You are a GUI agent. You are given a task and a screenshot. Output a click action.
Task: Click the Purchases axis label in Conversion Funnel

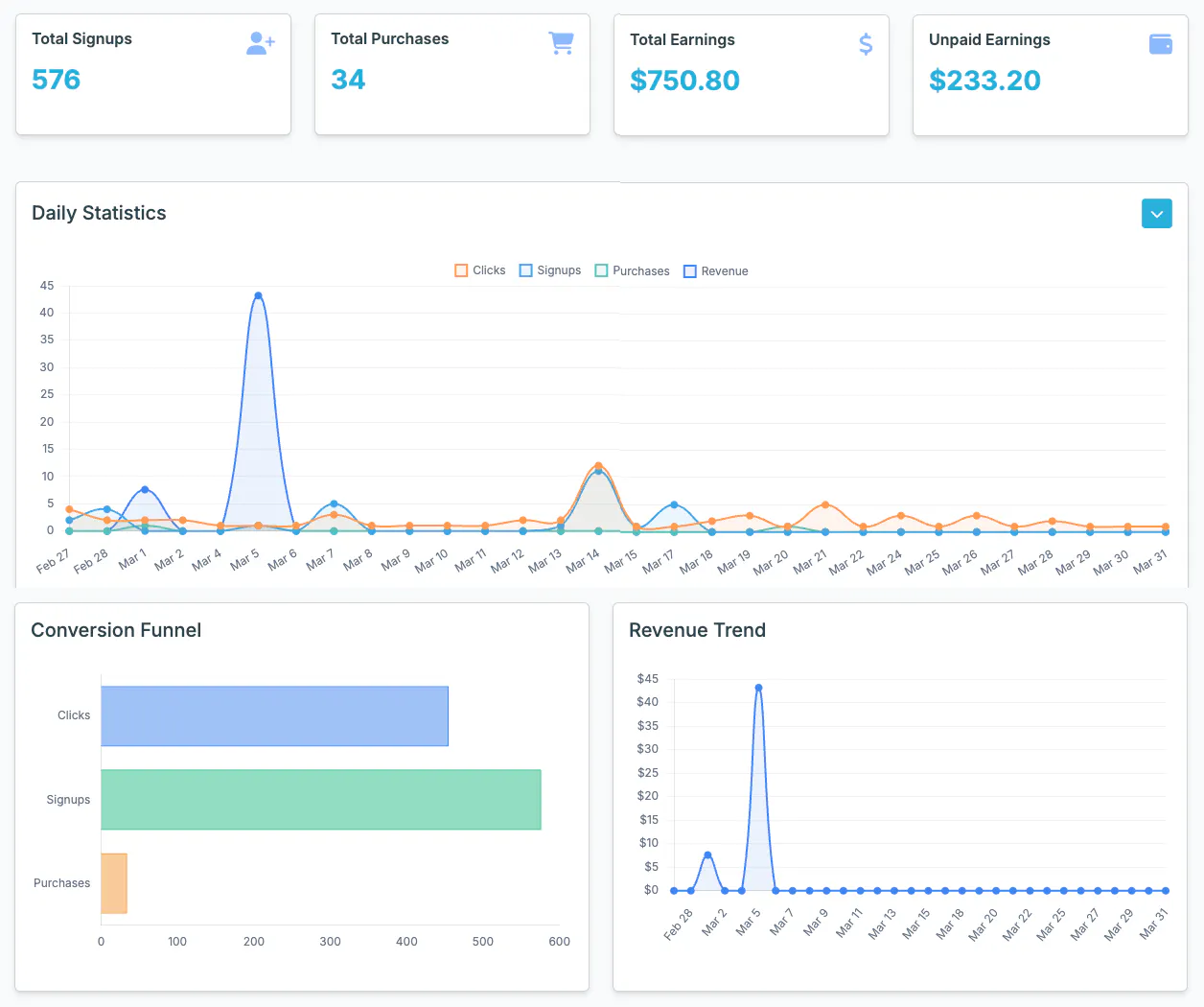click(61, 883)
